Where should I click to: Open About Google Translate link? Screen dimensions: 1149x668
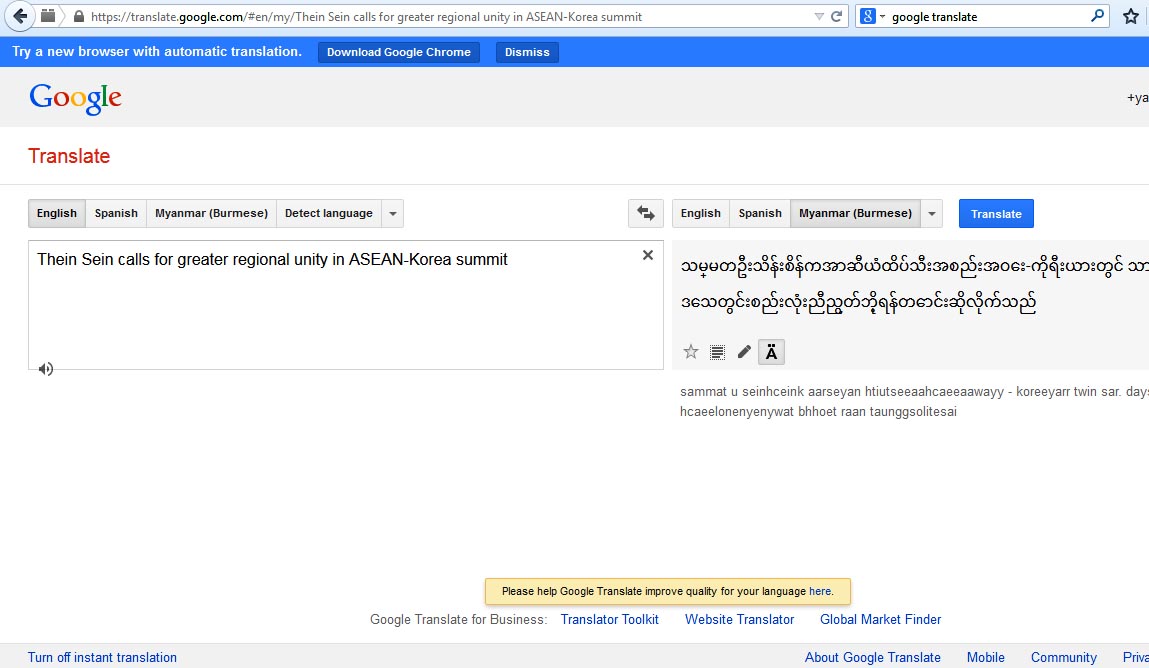tap(873, 657)
